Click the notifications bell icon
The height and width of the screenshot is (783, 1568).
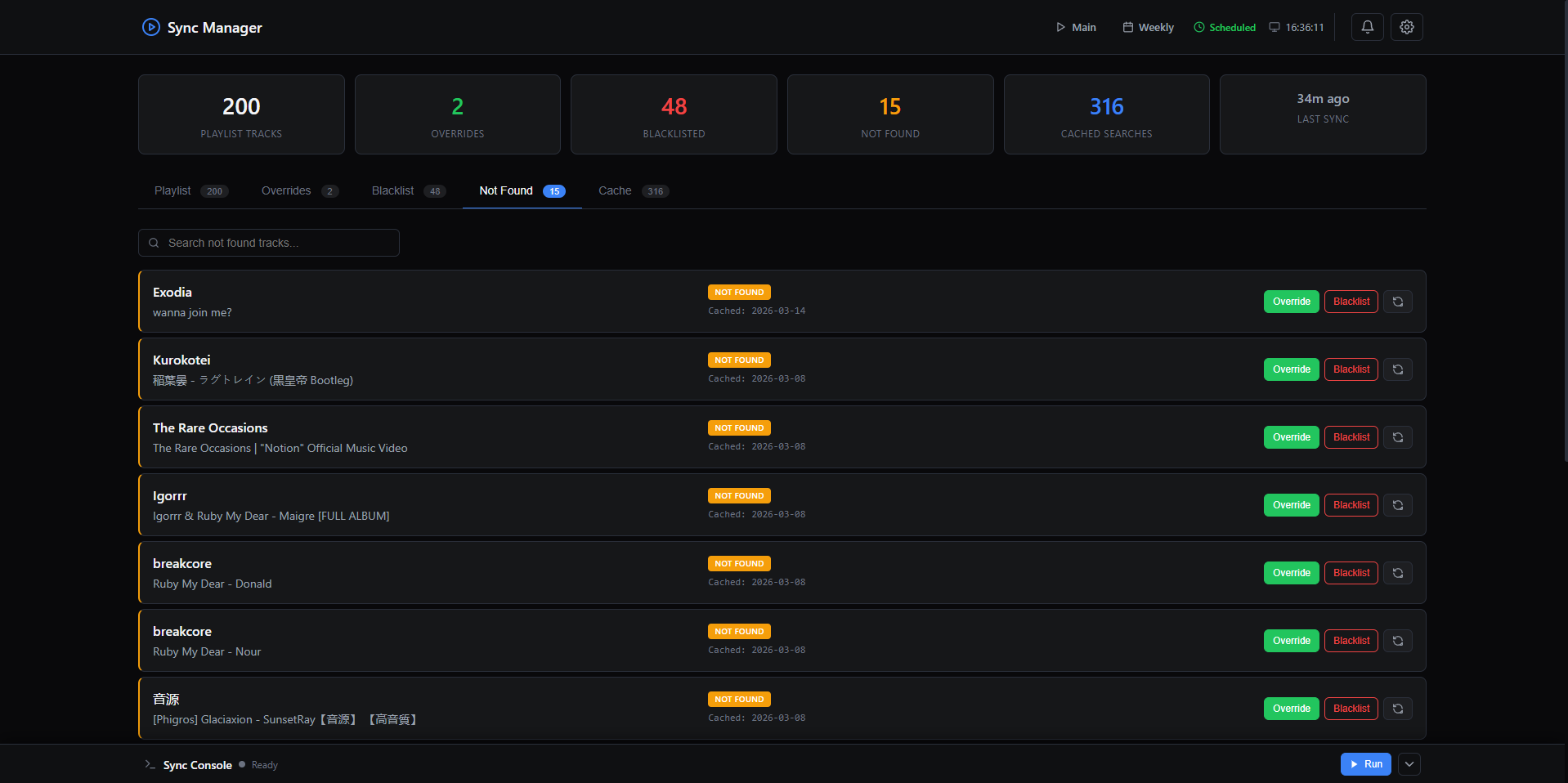[1367, 27]
